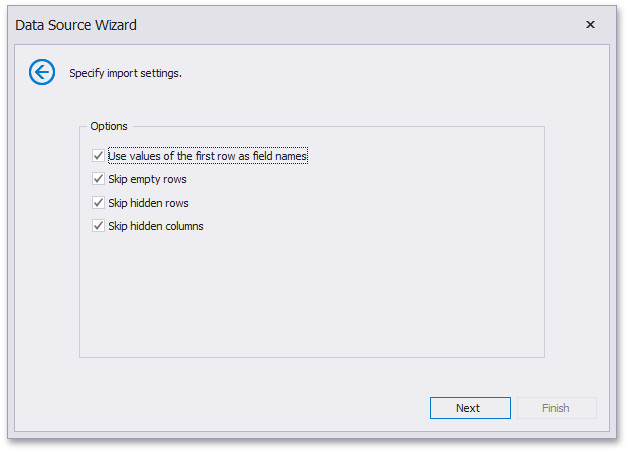Click the 'Skip empty rows' label text
This screenshot has width=630, height=454.
click(x=147, y=179)
